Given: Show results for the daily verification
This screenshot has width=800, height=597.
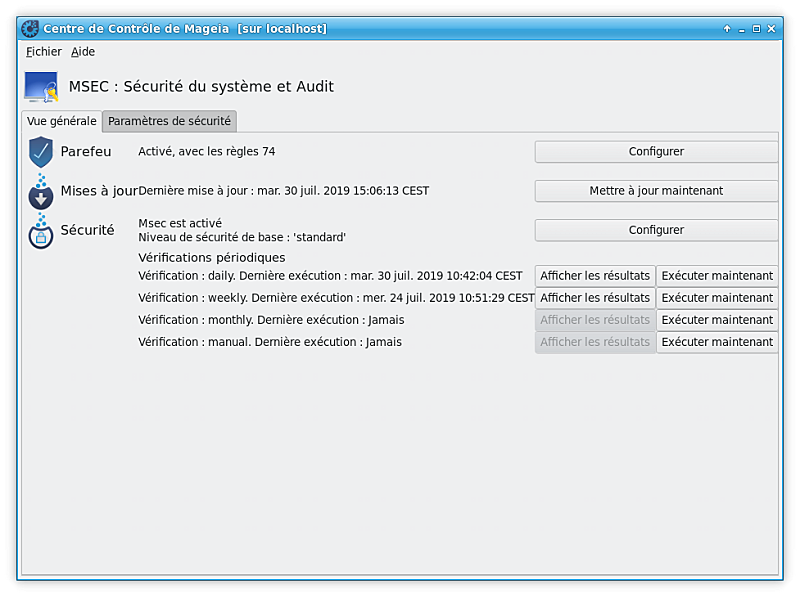Looking at the screenshot, I should (x=595, y=276).
